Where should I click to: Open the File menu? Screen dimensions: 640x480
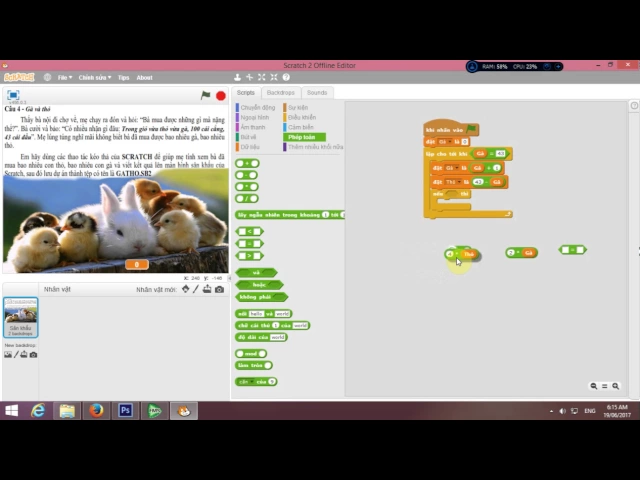[x=64, y=77]
